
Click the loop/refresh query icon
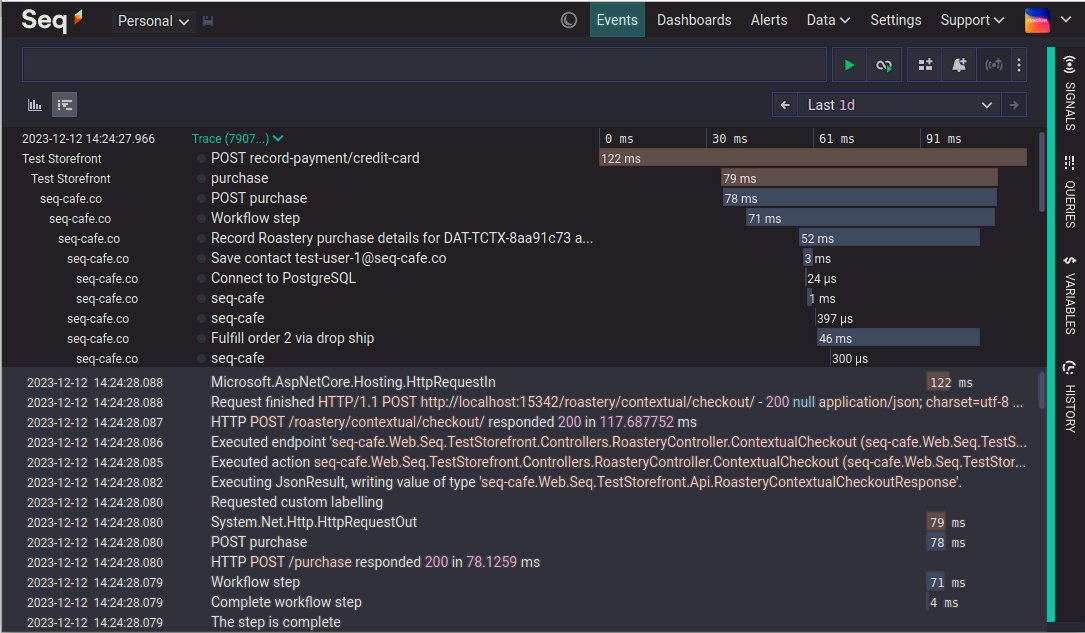884,65
